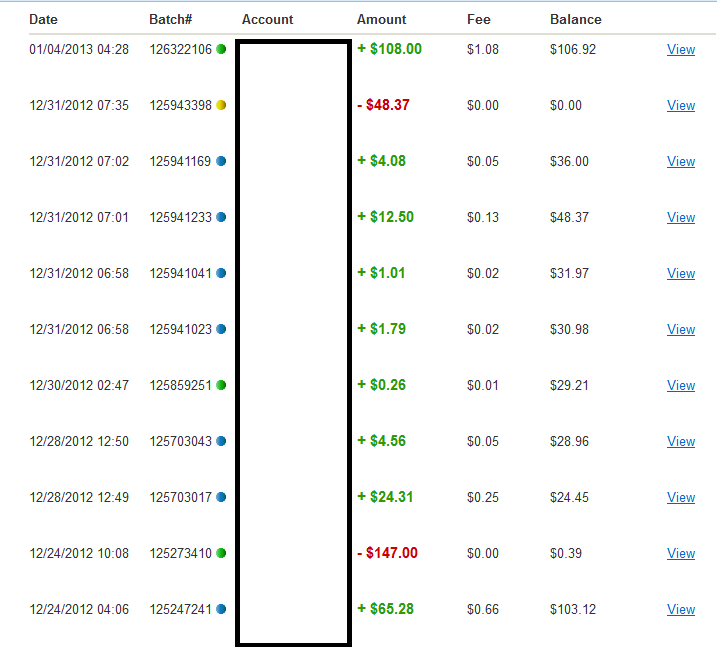Select batch number 125941041

click(180, 273)
